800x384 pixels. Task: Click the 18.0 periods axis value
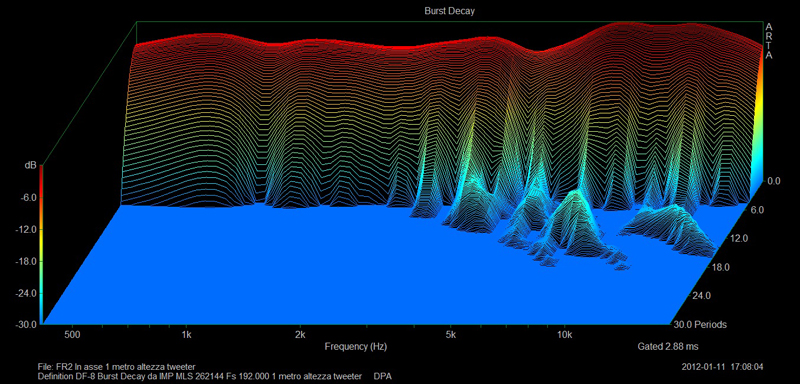[x=719, y=267]
